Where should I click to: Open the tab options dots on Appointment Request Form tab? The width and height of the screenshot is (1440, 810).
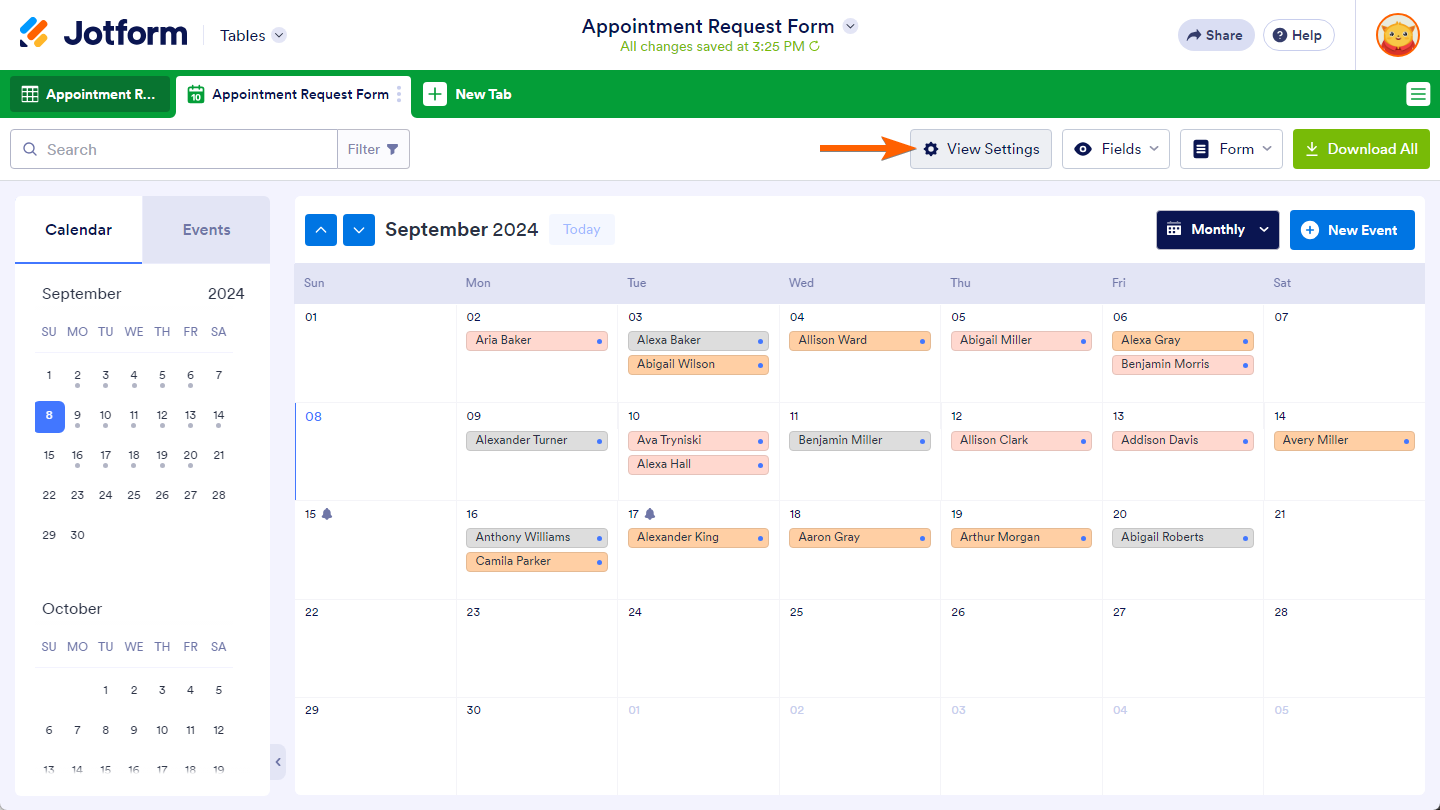[x=399, y=94]
